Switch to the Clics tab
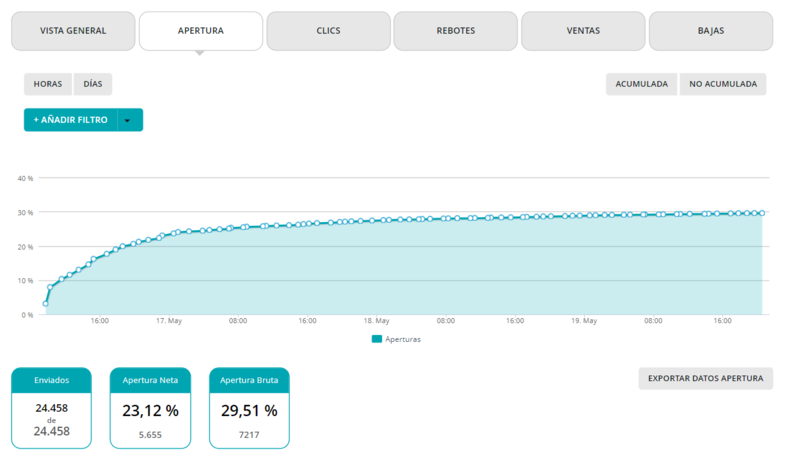The height and width of the screenshot is (456, 786). [x=328, y=31]
